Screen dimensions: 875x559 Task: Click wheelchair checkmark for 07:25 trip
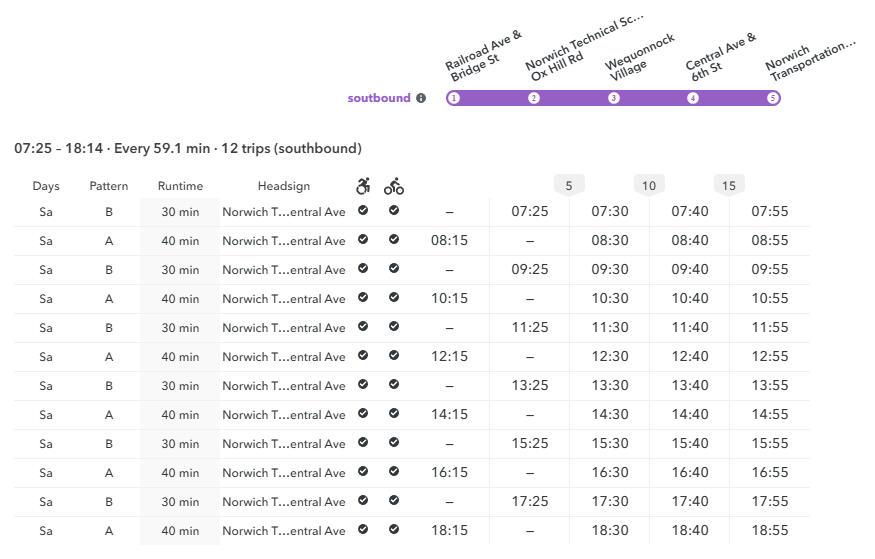363,210
